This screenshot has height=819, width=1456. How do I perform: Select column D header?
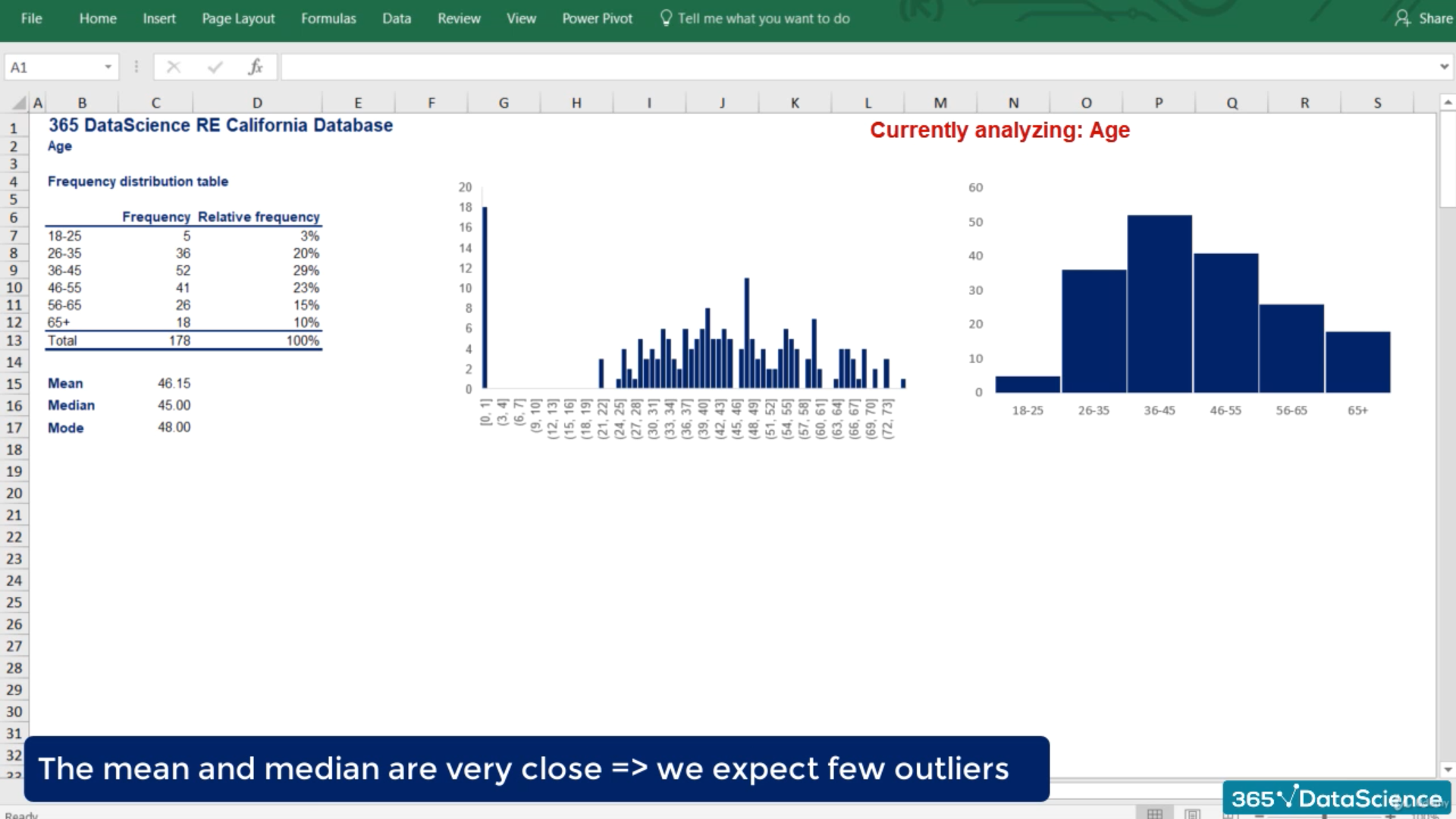pyautogui.click(x=257, y=103)
